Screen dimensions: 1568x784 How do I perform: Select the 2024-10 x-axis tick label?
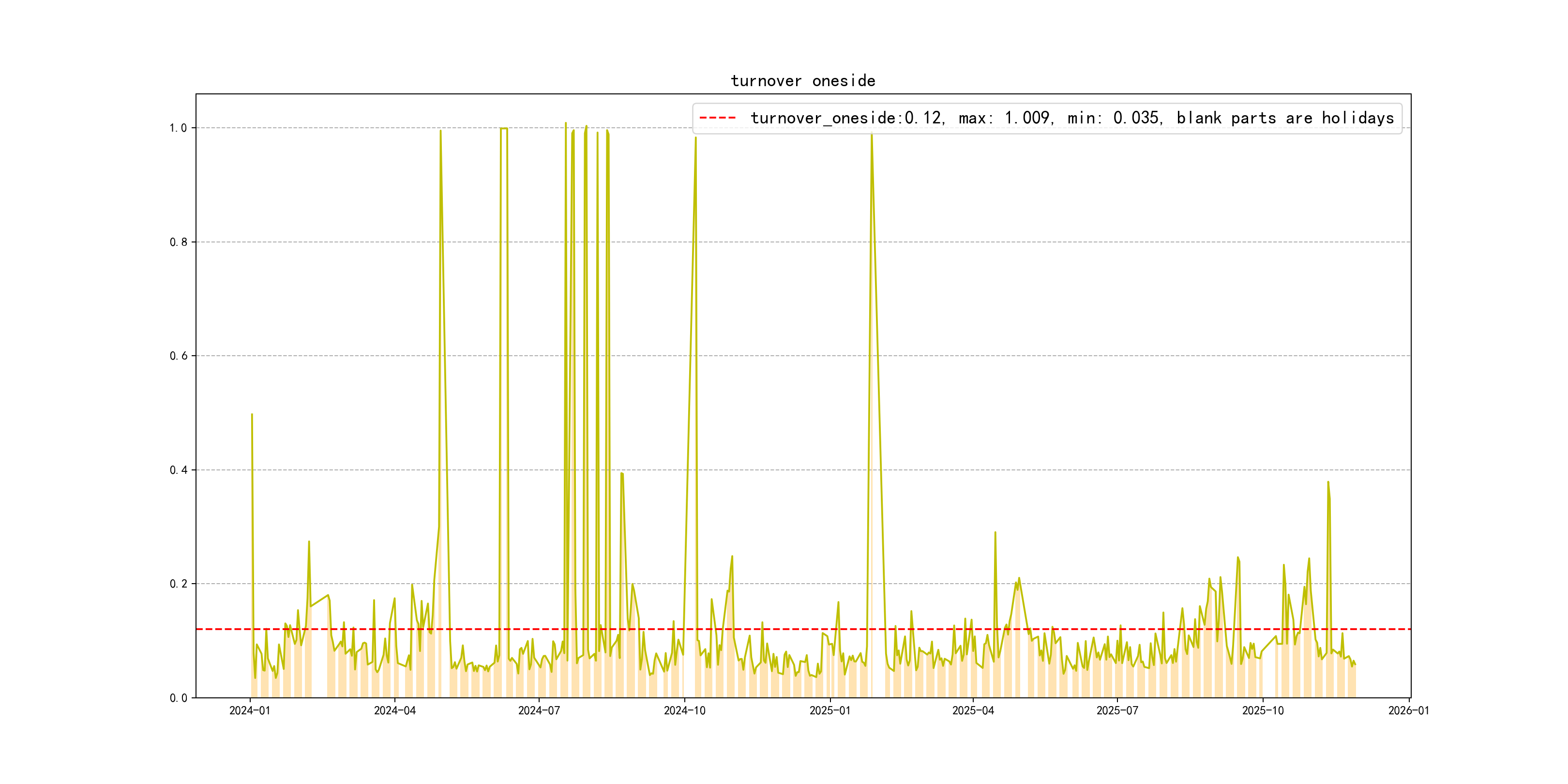point(684,711)
